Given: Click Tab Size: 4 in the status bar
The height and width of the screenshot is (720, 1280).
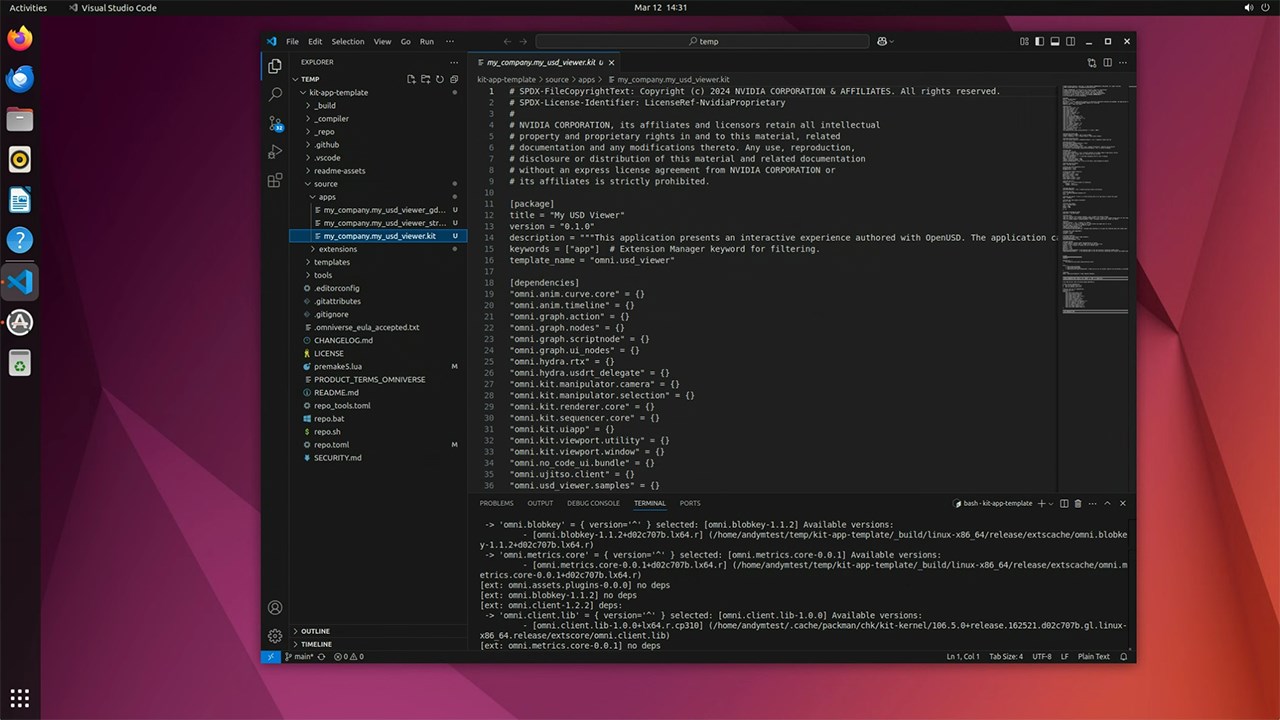Looking at the screenshot, I should pos(1006,657).
